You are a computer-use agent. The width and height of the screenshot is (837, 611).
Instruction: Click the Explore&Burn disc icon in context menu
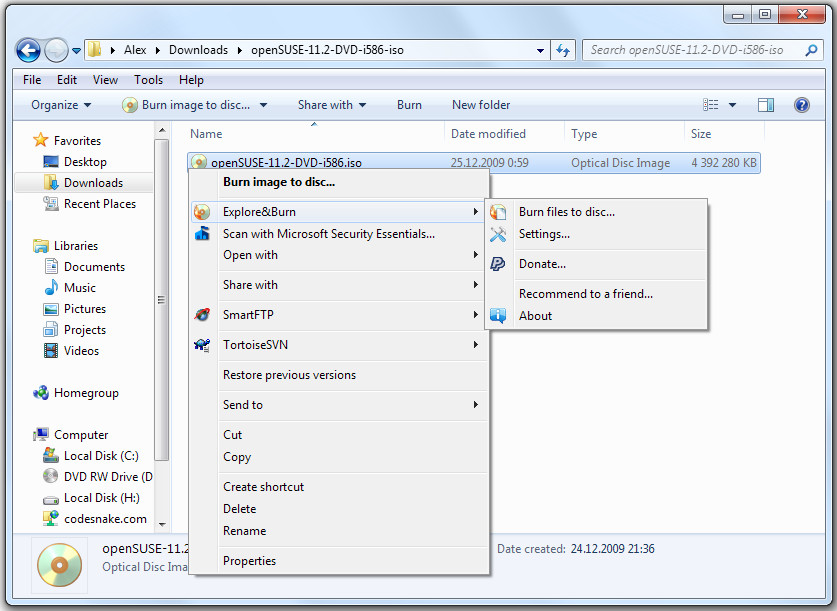[202, 212]
